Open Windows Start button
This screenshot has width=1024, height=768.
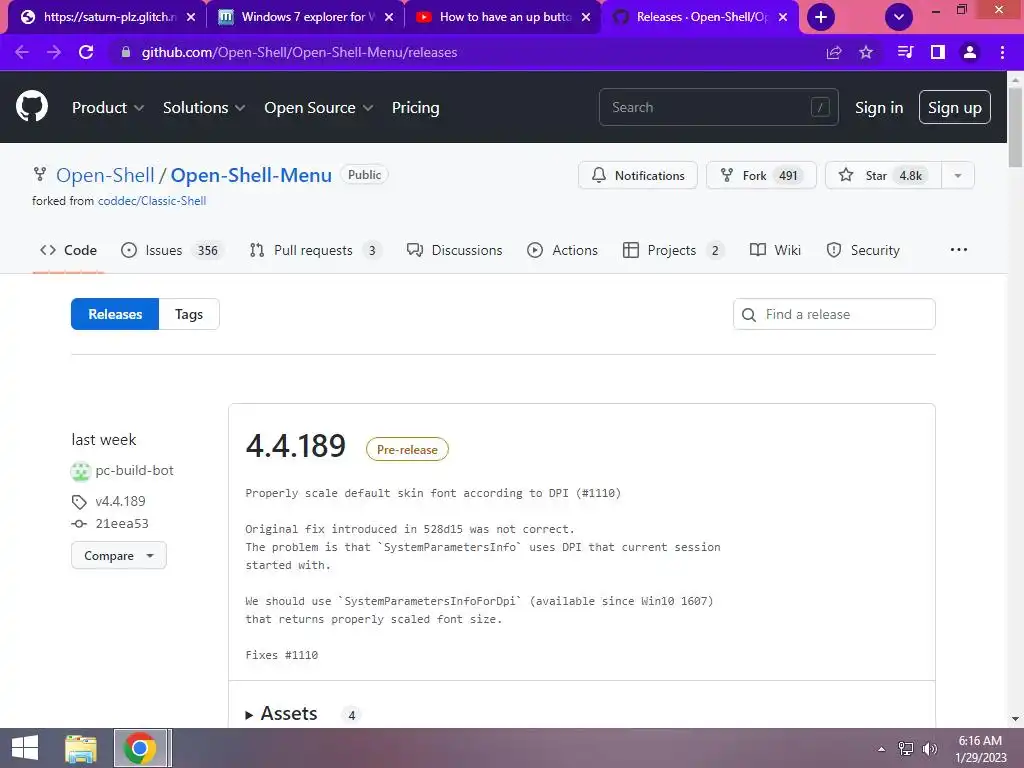25,748
